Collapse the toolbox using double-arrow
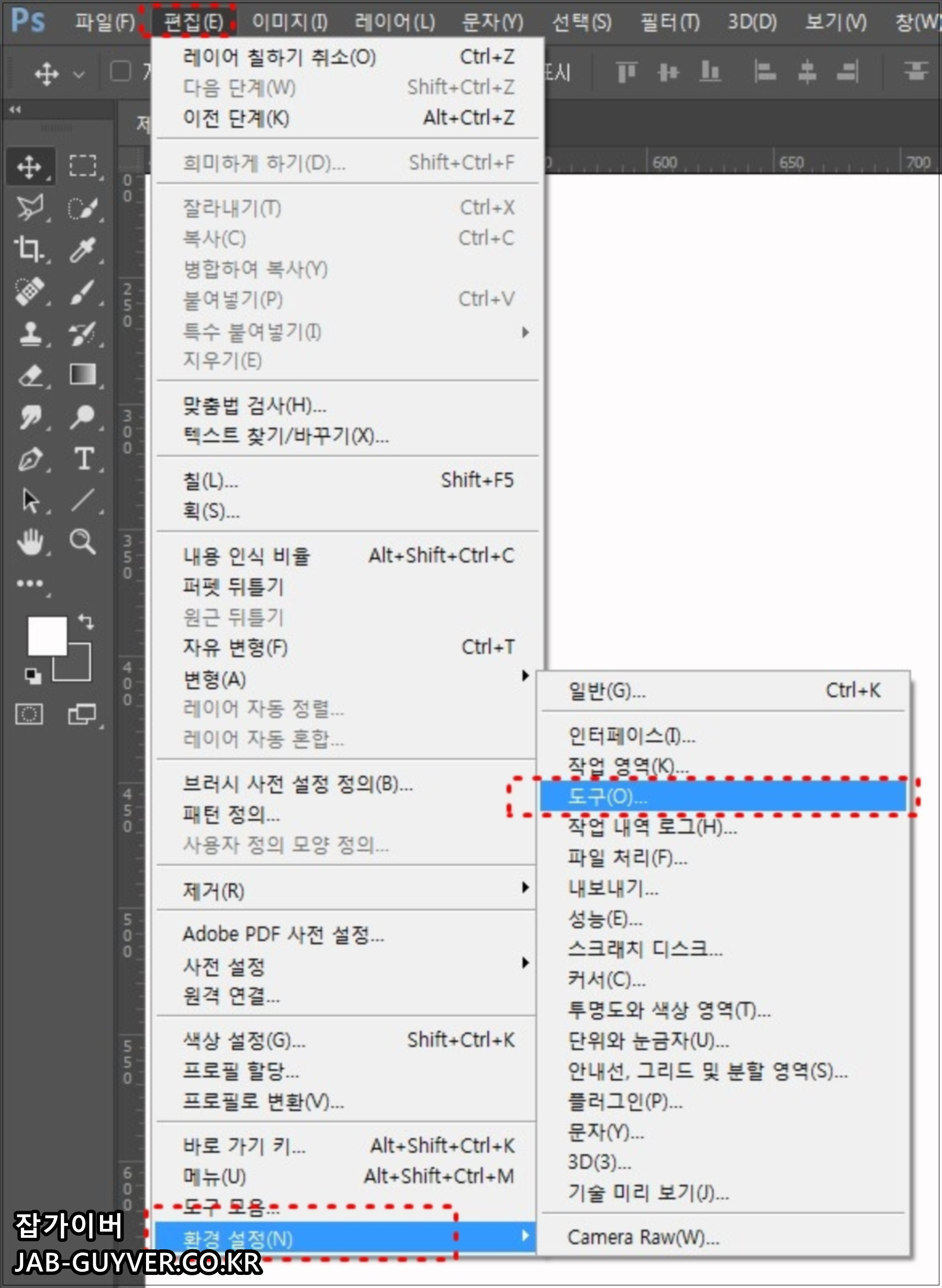This screenshot has height=1288, width=942. click(x=15, y=109)
